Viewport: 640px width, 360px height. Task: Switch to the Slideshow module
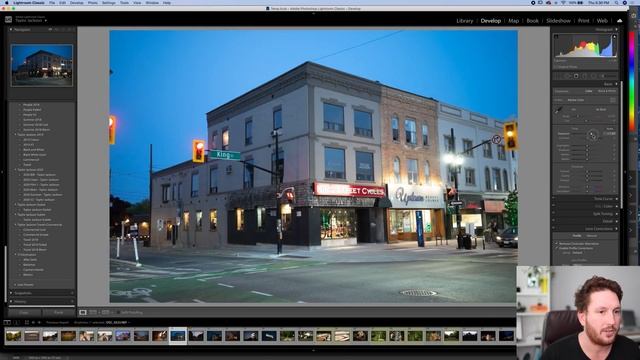[x=558, y=21]
